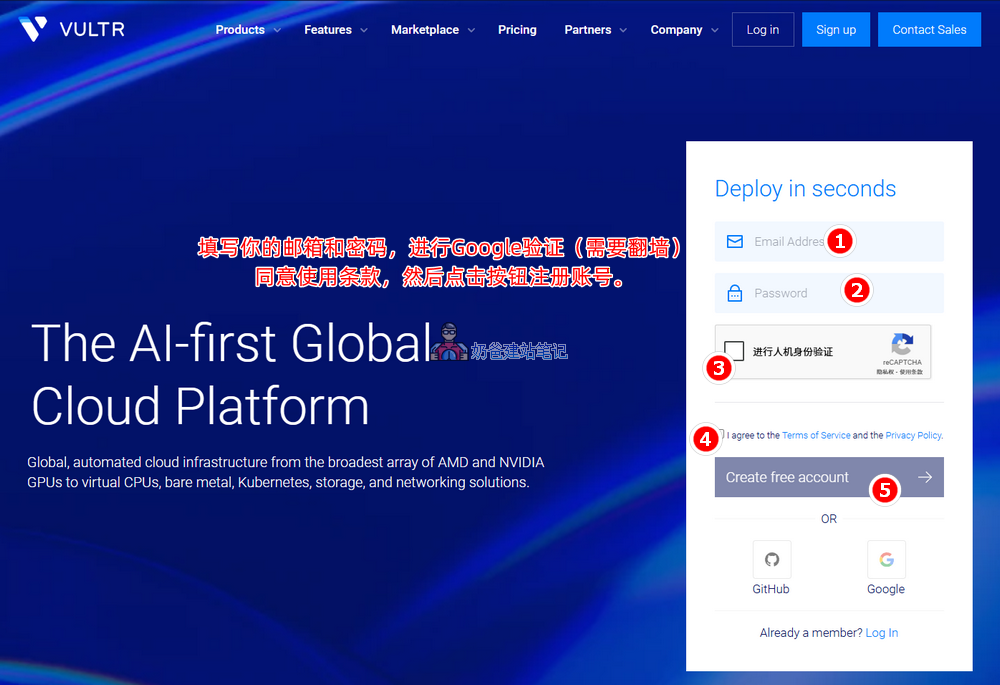The width and height of the screenshot is (1000, 685).
Task: Open the Terms of Service link
Action: tap(816, 435)
